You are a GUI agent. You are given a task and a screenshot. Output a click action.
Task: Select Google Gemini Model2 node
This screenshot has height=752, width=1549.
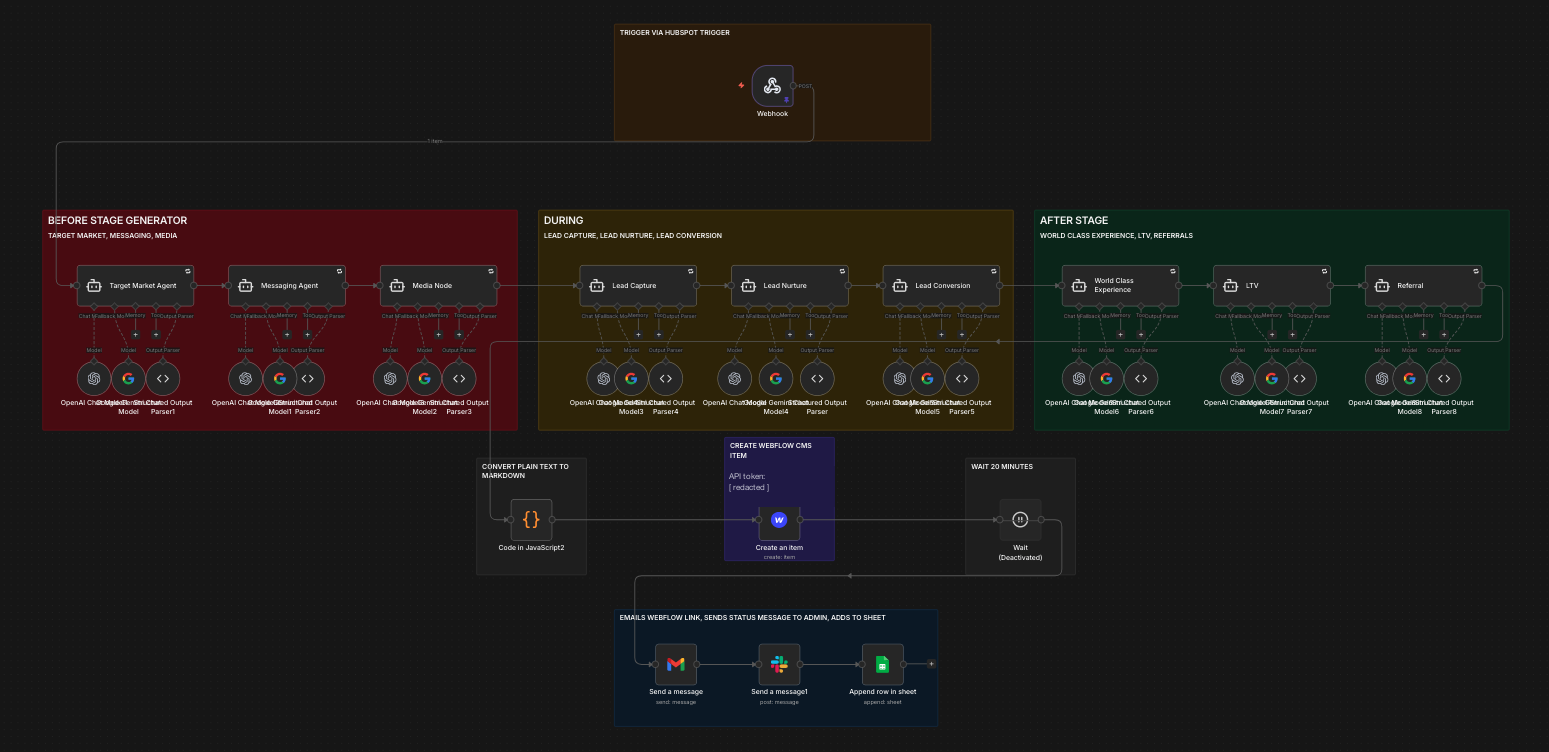click(424, 379)
